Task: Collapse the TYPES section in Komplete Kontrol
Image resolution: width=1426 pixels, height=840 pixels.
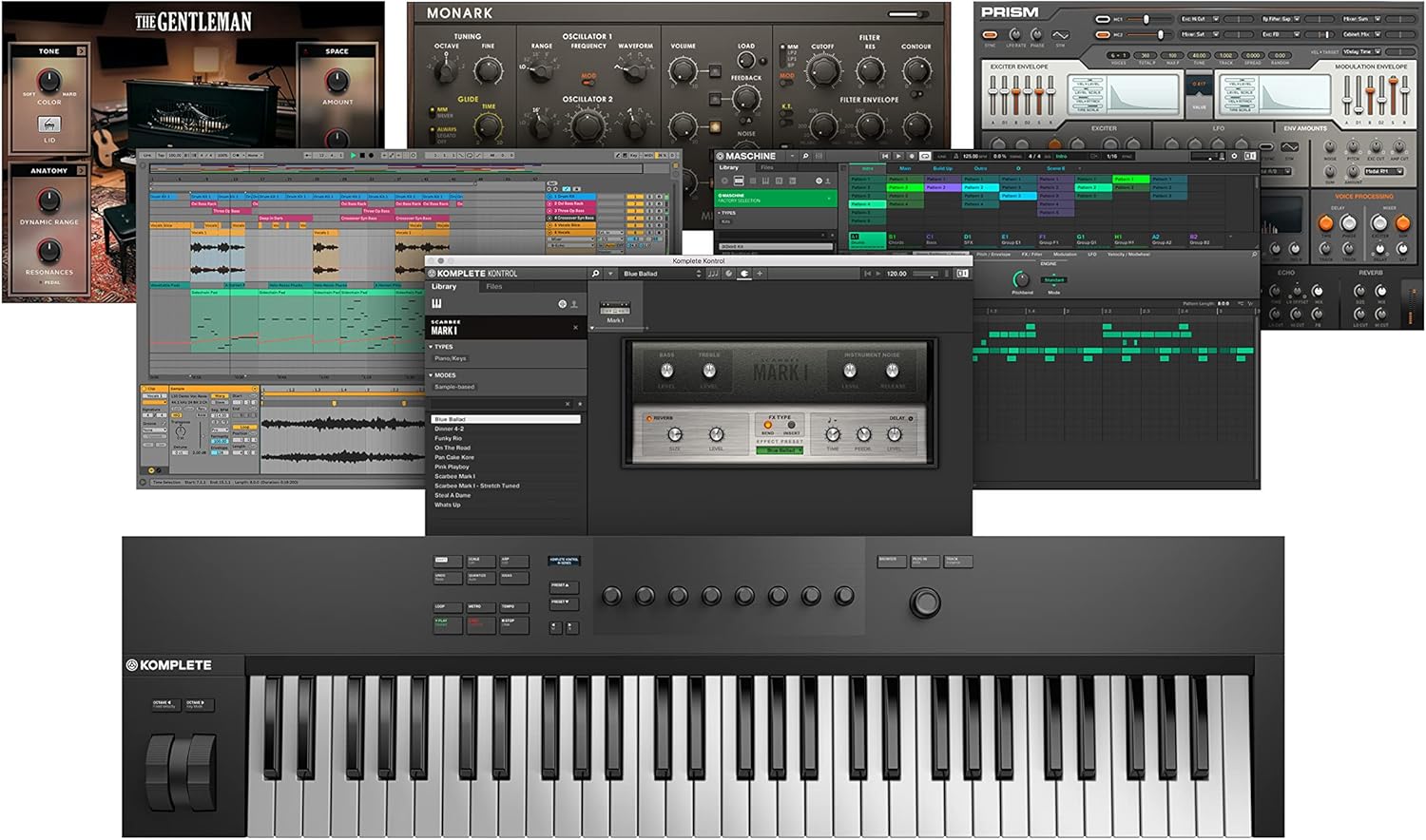Action: [x=431, y=347]
